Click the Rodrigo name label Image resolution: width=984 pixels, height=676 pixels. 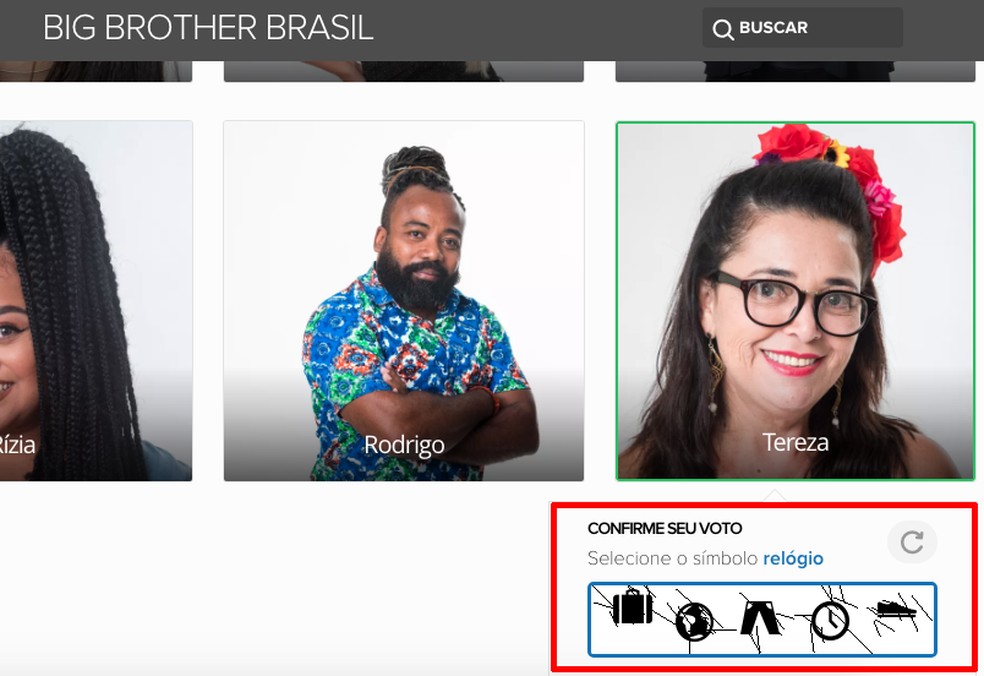[x=404, y=444]
